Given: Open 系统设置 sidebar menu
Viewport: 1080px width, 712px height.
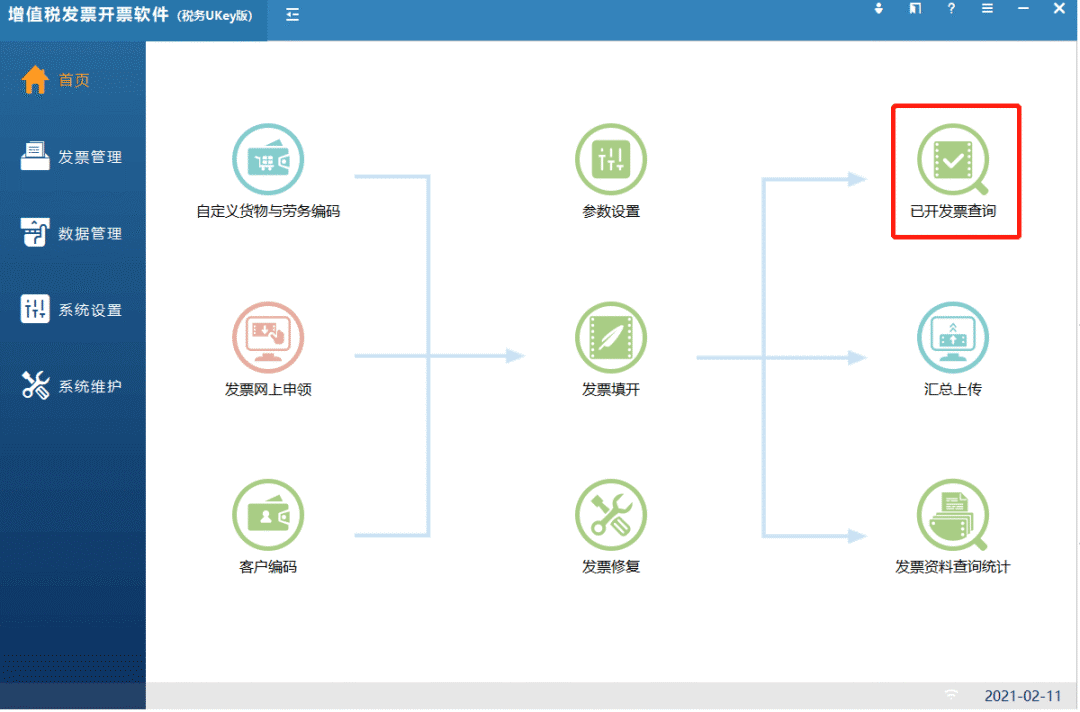Looking at the screenshot, I should click(72, 309).
